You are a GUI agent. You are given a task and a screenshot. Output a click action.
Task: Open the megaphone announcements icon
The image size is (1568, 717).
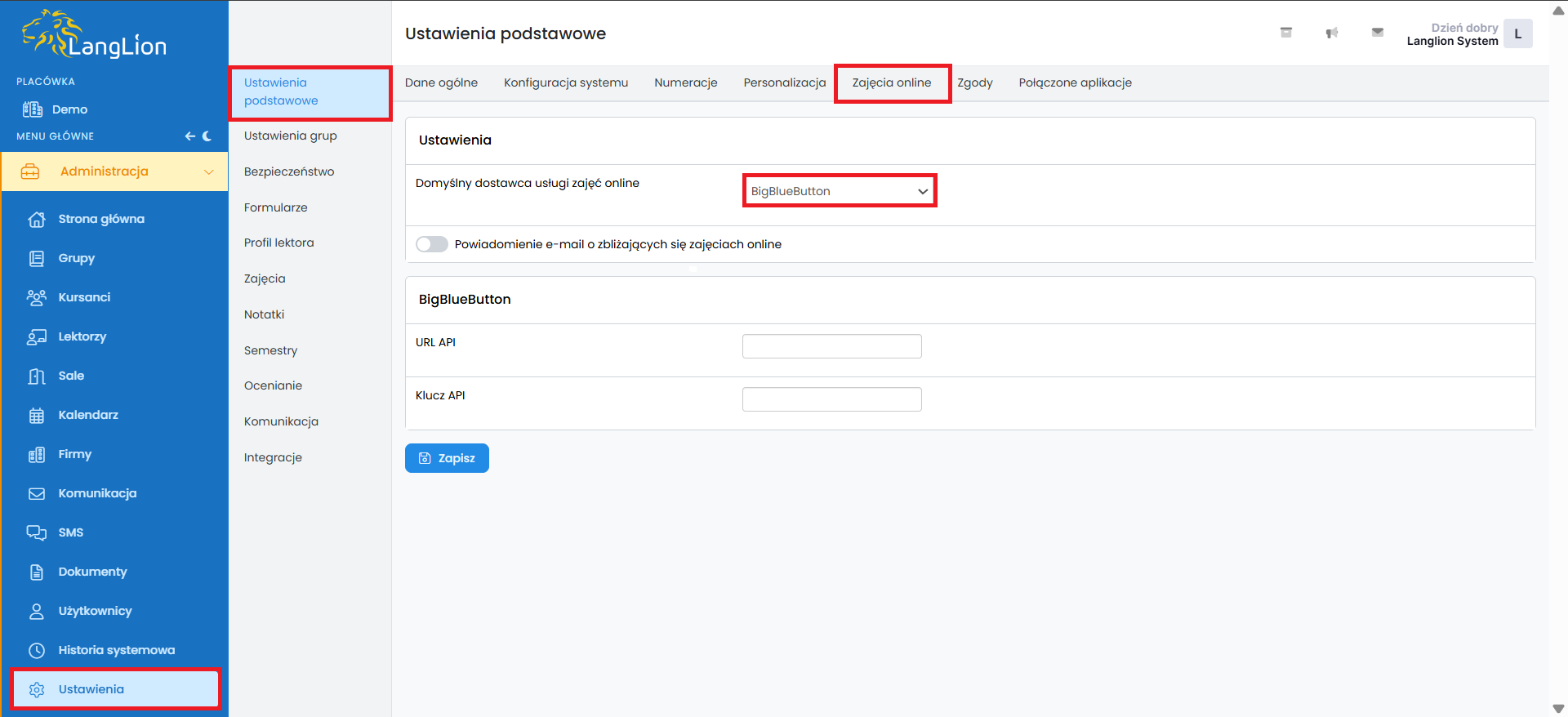click(1331, 33)
